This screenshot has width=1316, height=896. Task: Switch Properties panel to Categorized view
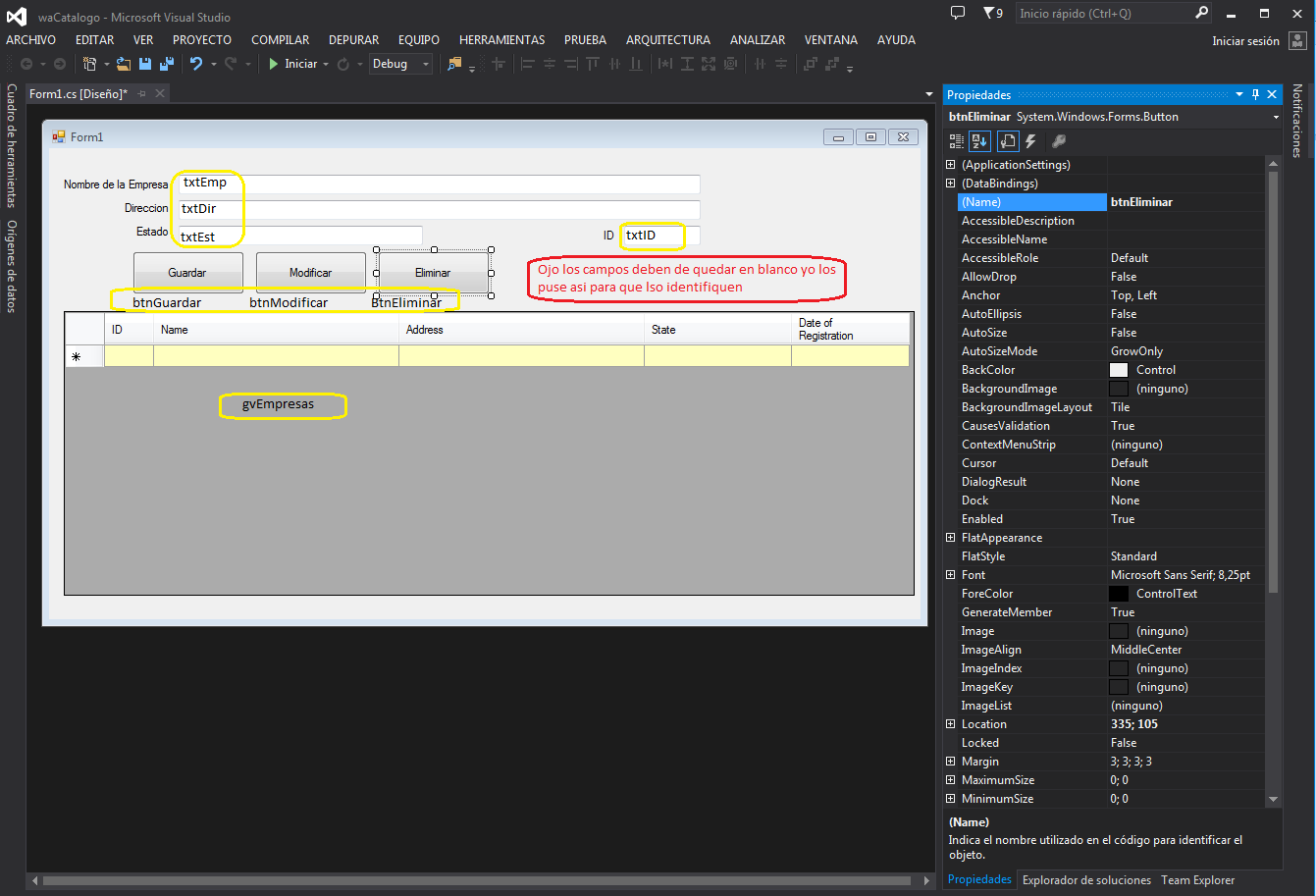pos(955,140)
